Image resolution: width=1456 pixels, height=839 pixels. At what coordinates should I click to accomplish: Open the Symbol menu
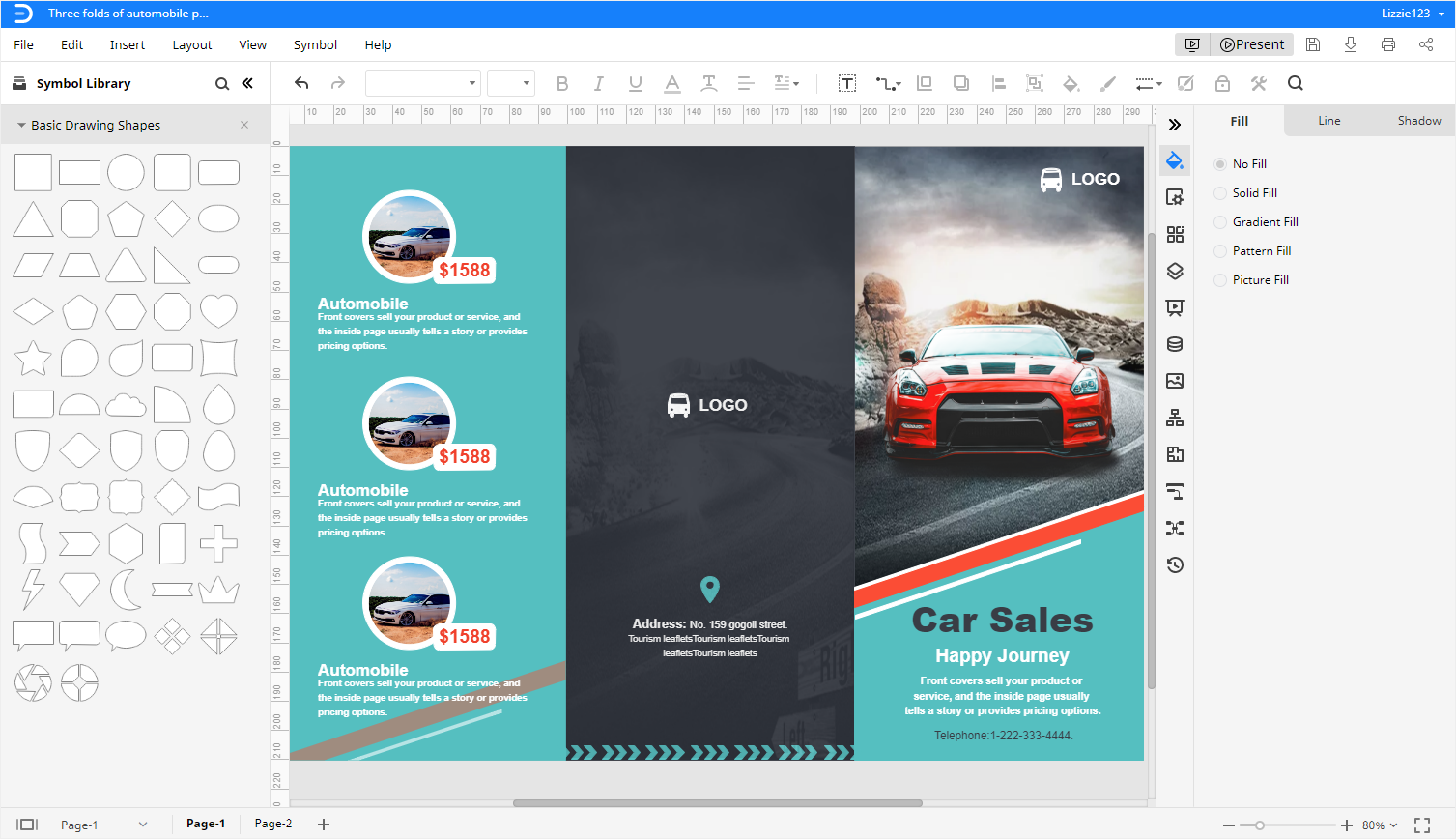tap(314, 44)
